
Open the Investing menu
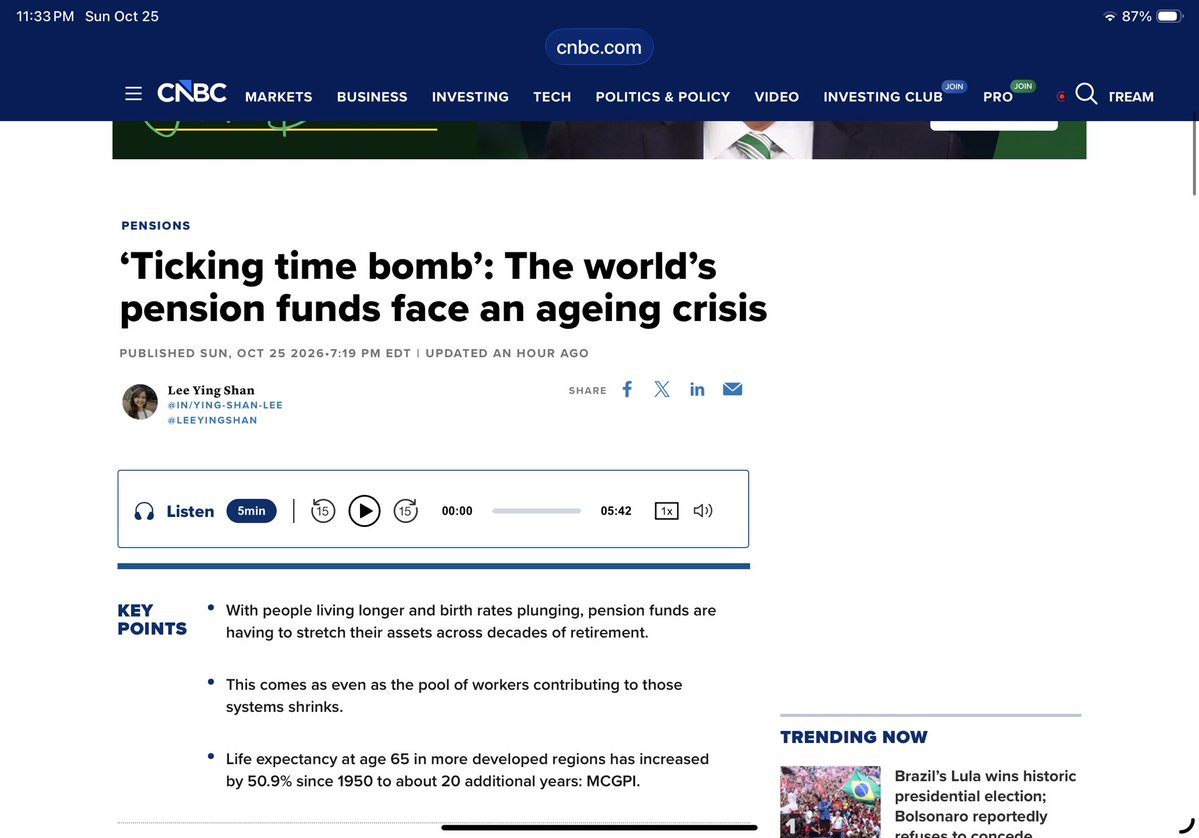point(470,97)
